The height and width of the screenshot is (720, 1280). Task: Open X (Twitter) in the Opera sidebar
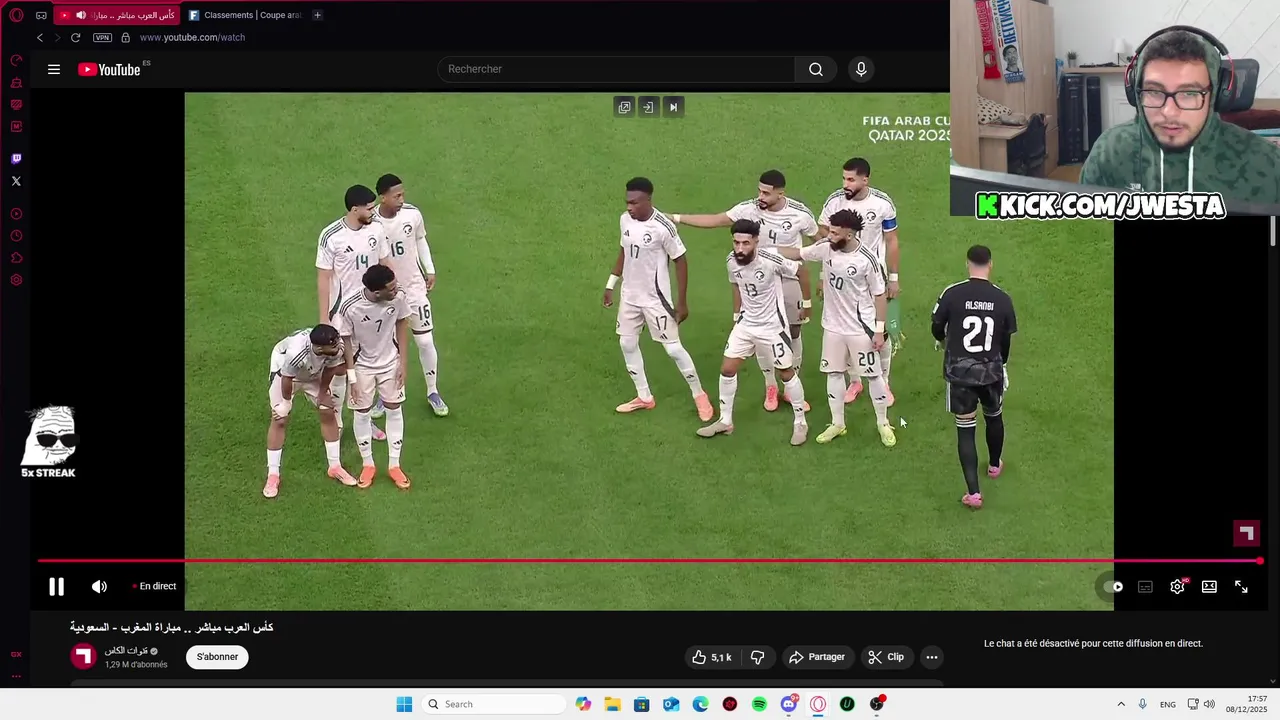click(16, 181)
